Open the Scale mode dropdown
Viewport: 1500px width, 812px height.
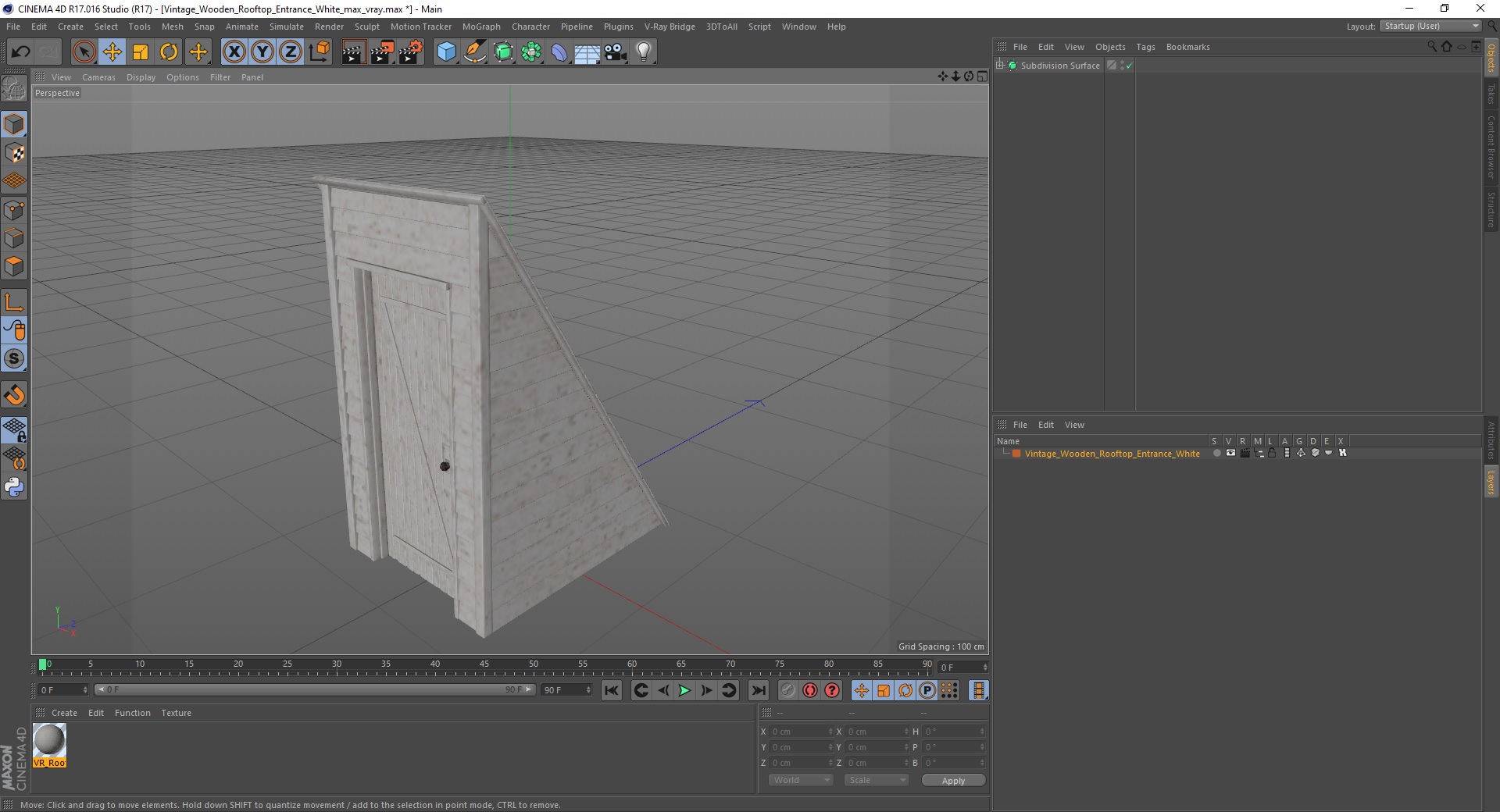pyautogui.click(x=877, y=780)
